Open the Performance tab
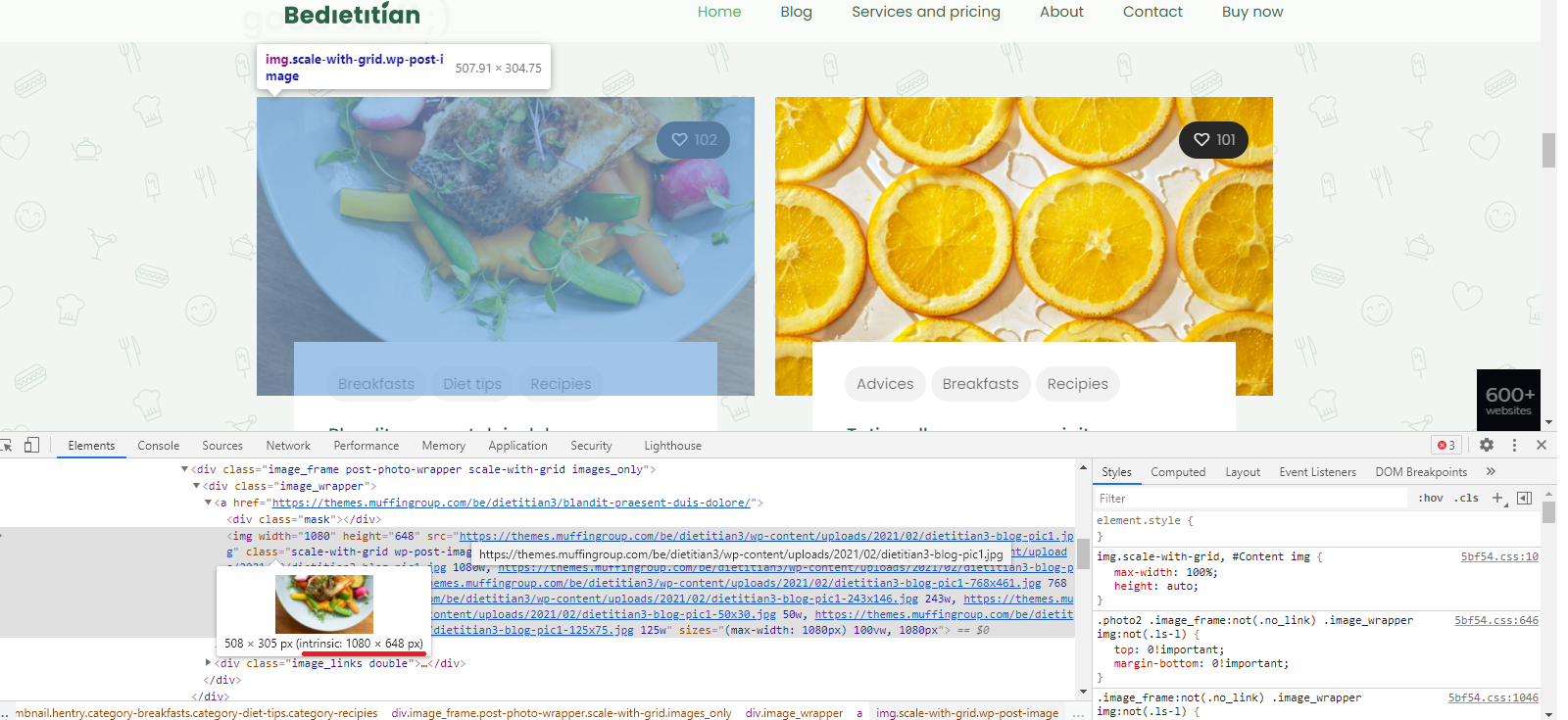 367,446
